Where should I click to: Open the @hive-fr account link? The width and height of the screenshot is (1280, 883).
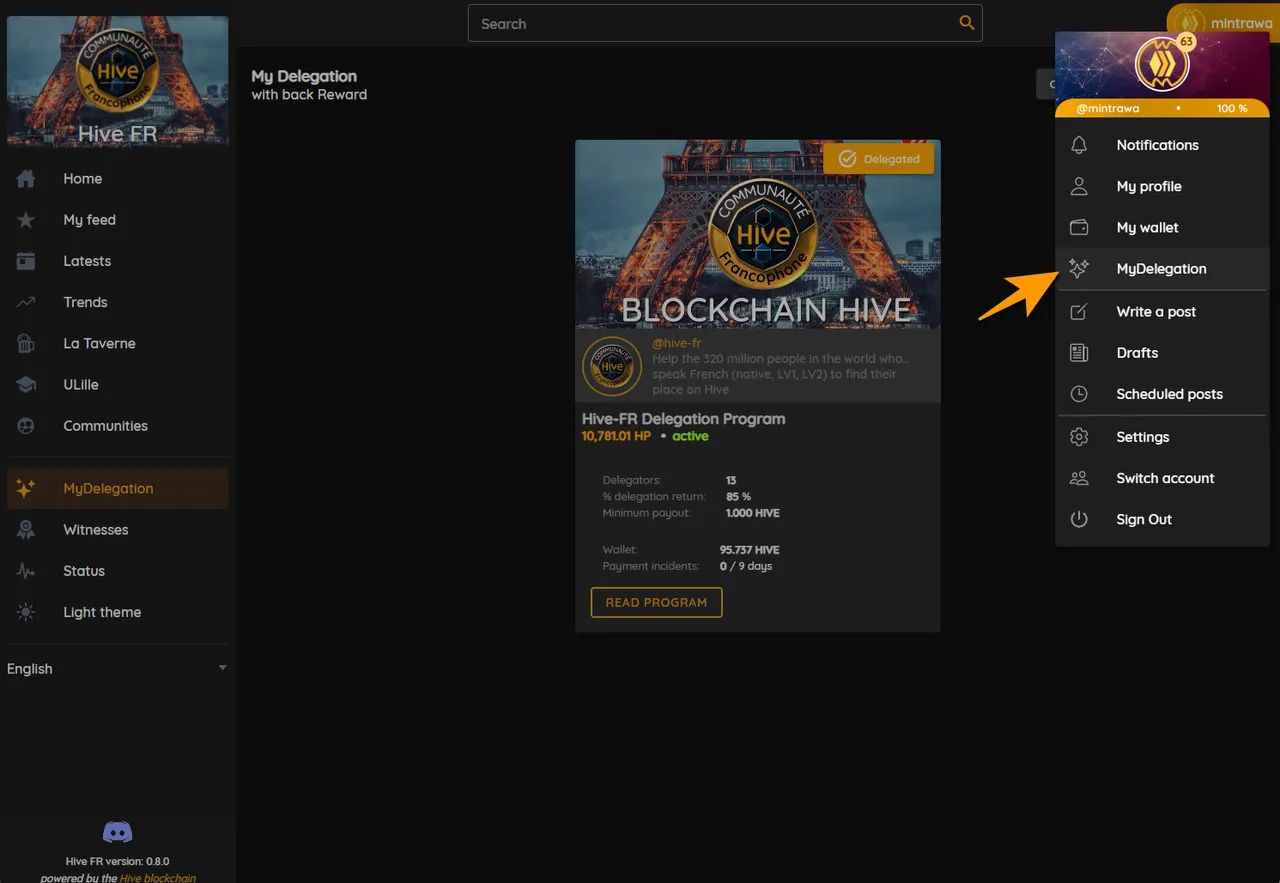pyautogui.click(x=677, y=343)
